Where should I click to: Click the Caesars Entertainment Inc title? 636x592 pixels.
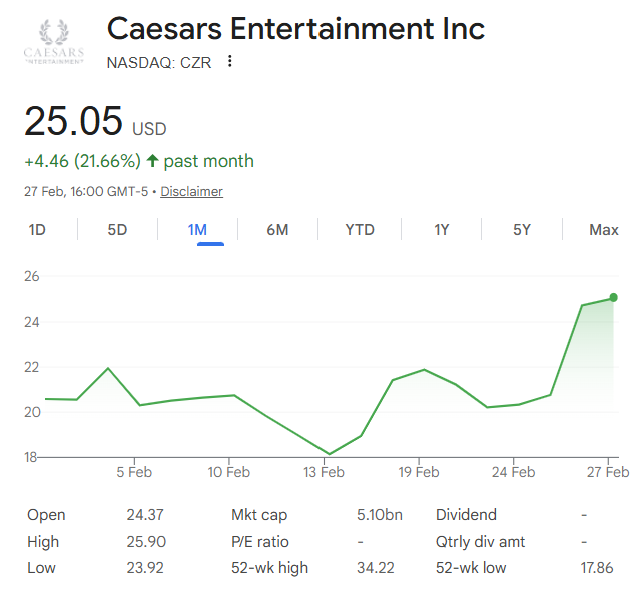296,28
